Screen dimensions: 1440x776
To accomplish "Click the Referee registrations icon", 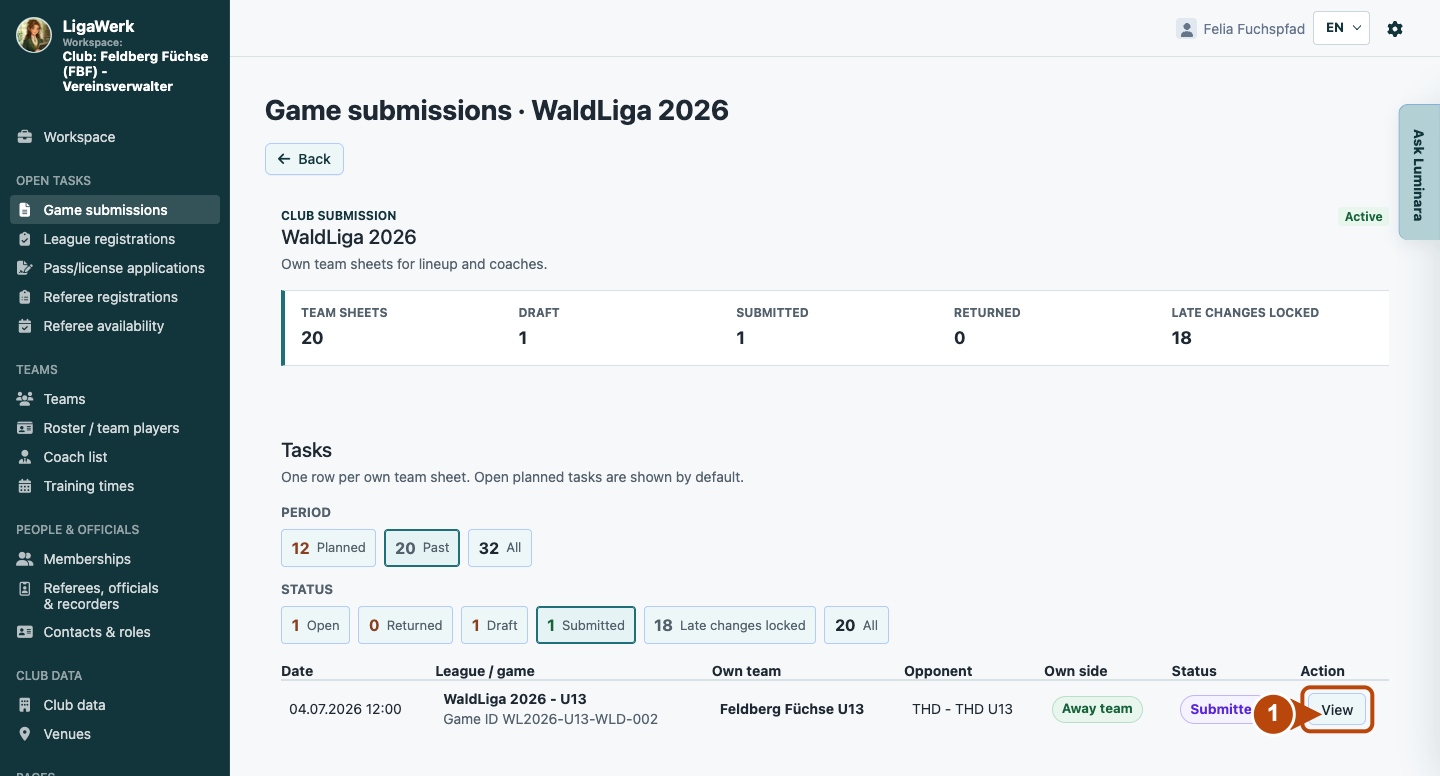I will 25,297.
